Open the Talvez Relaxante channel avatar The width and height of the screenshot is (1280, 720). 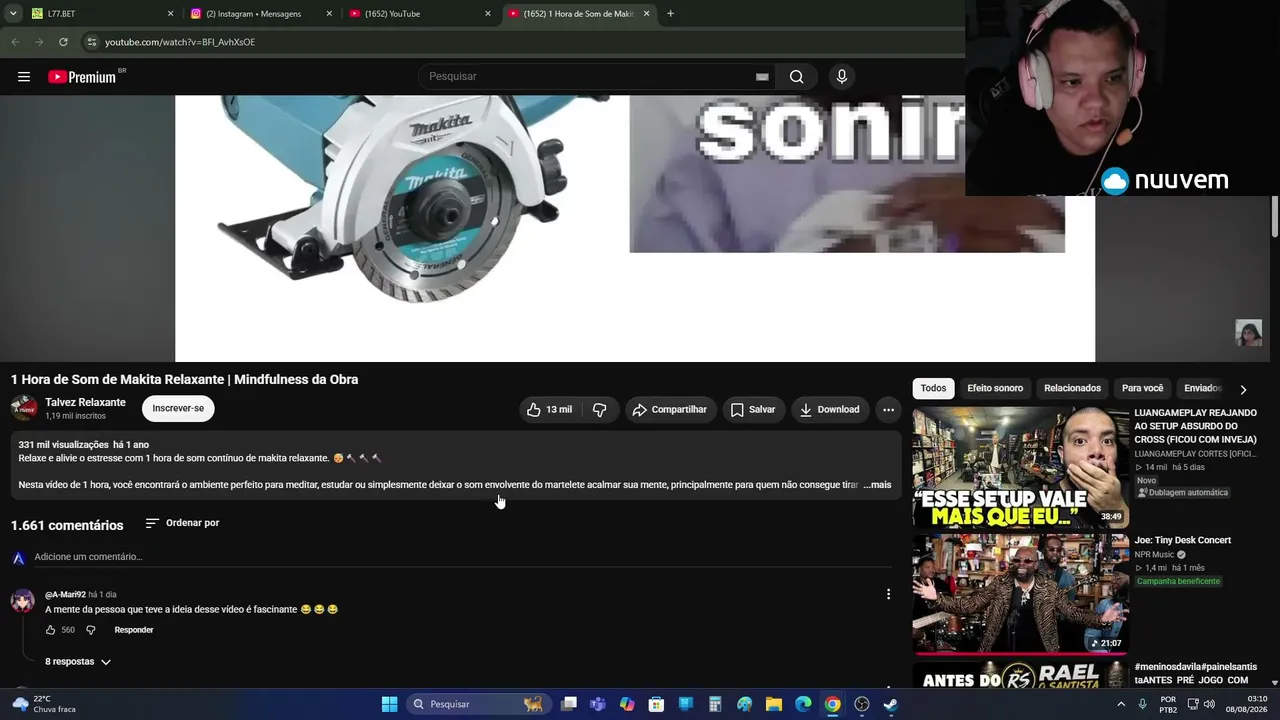24,408
